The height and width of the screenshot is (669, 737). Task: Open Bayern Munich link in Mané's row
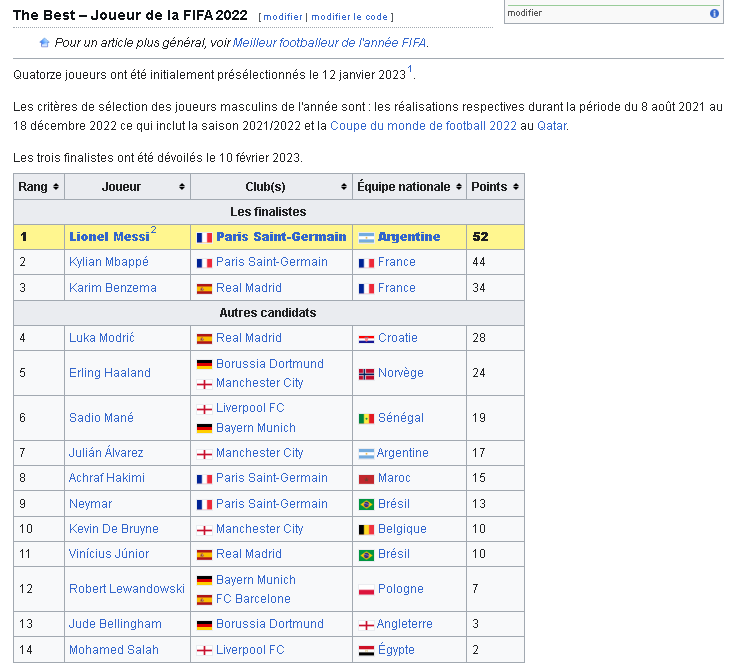click(x=256, y=428)
